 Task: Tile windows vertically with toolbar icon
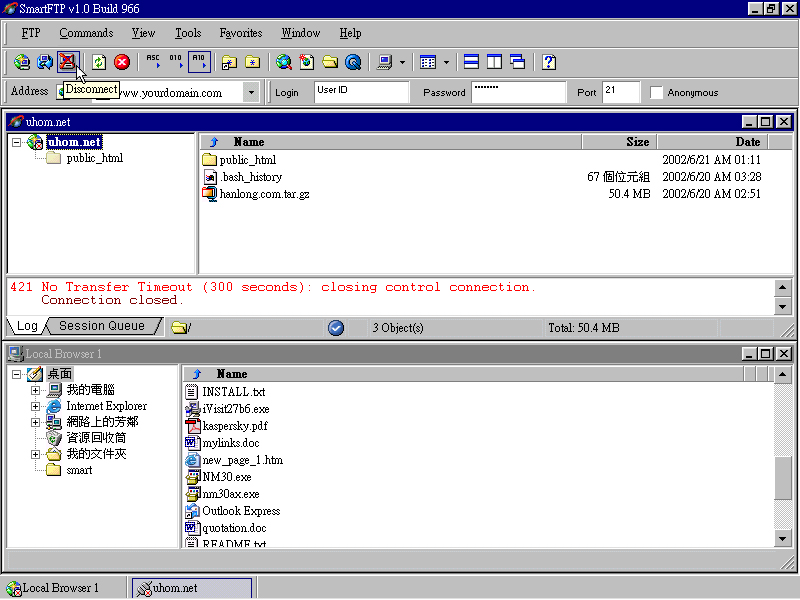point(494,62)
